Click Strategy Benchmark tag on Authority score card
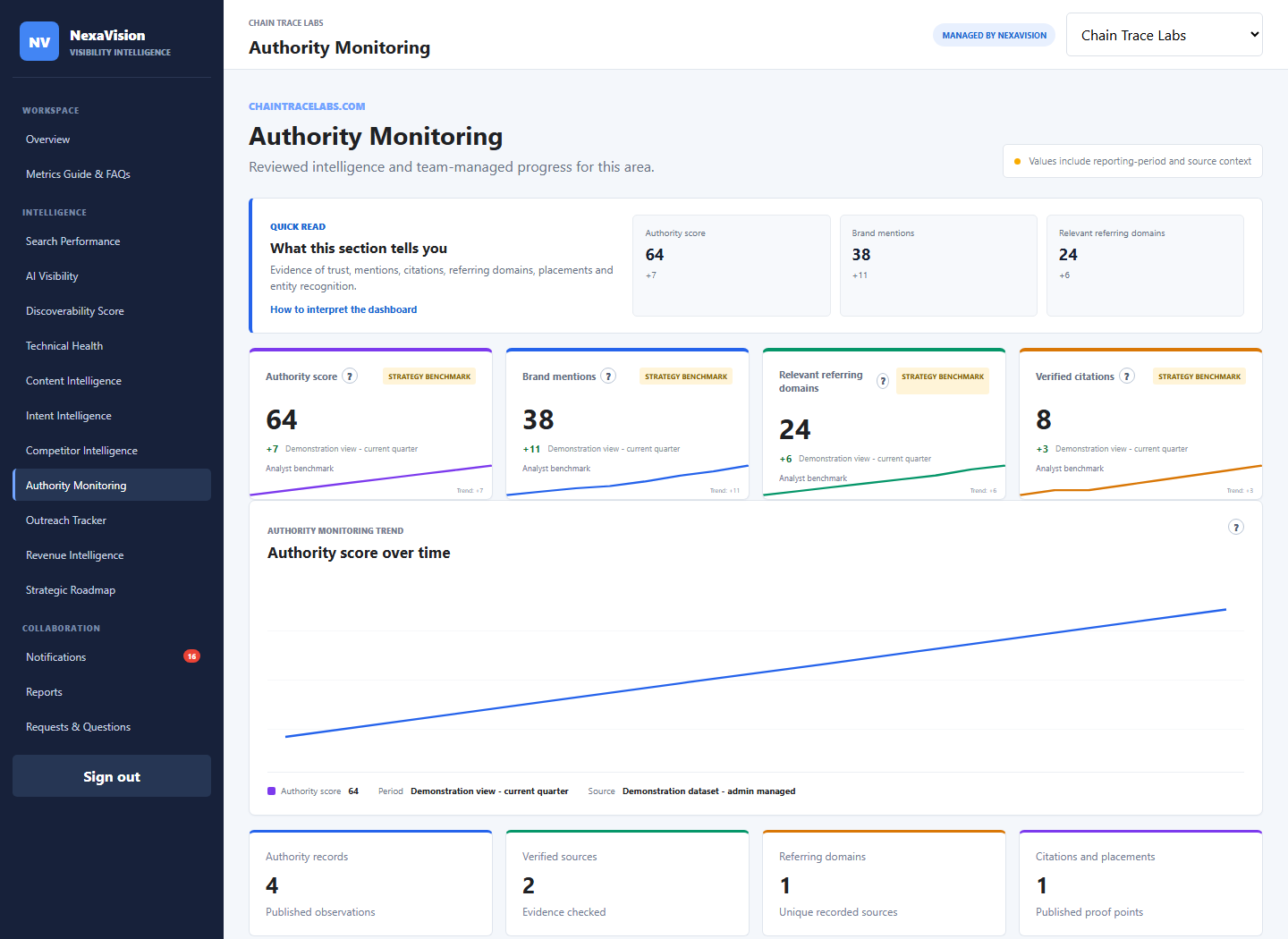The width and height of the screenshot is (1288, 939). (429, 376)
